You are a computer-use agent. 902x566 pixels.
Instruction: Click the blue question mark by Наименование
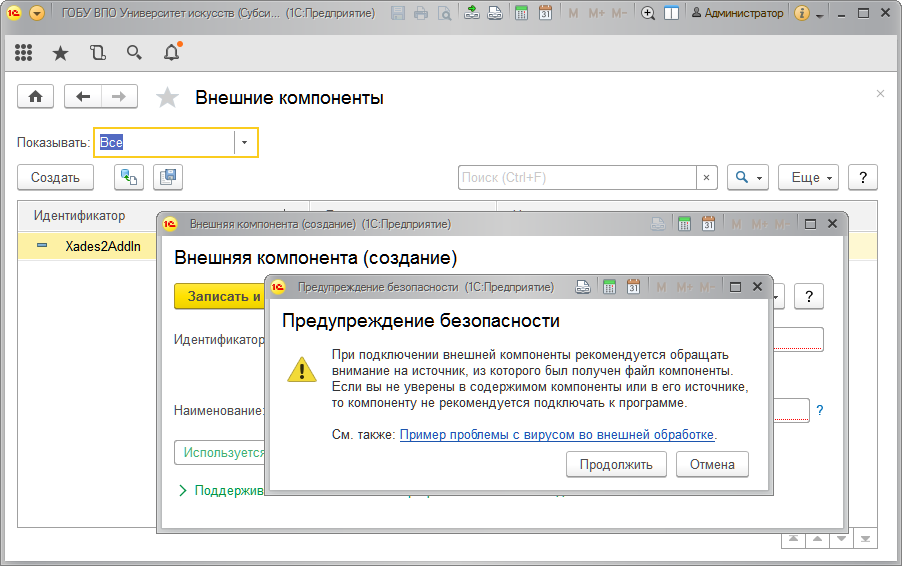click(820, 410)
